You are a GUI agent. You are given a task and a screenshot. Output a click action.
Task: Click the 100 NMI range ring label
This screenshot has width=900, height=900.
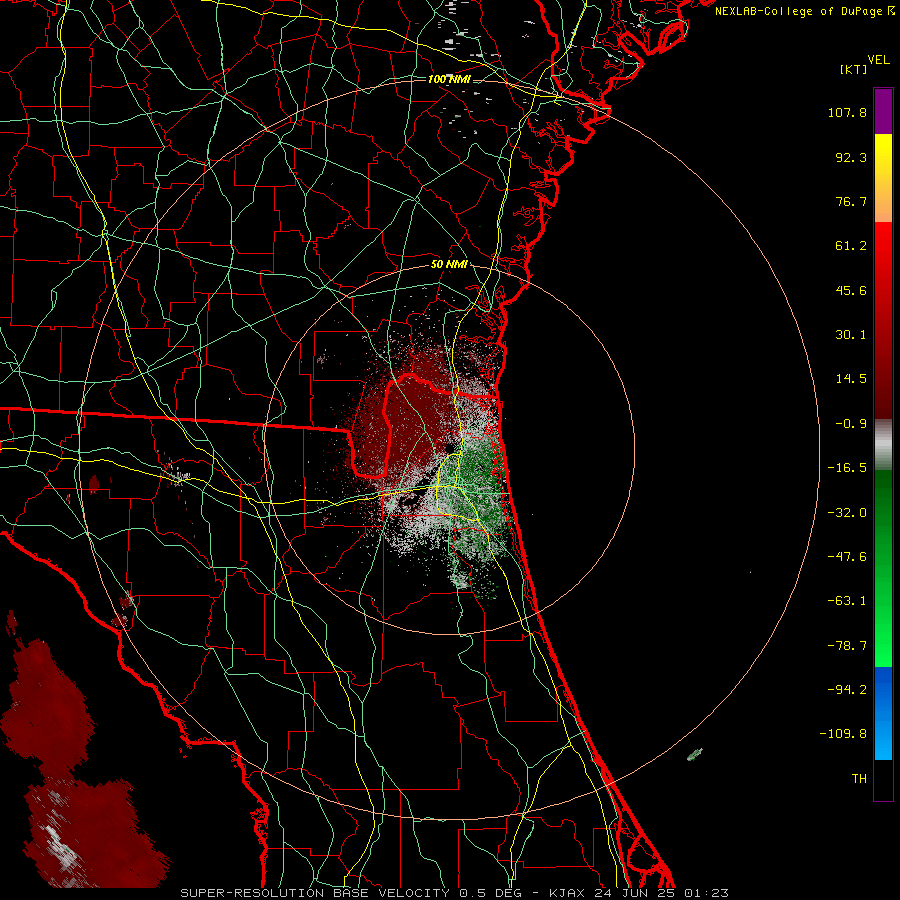tap(449, 79)
